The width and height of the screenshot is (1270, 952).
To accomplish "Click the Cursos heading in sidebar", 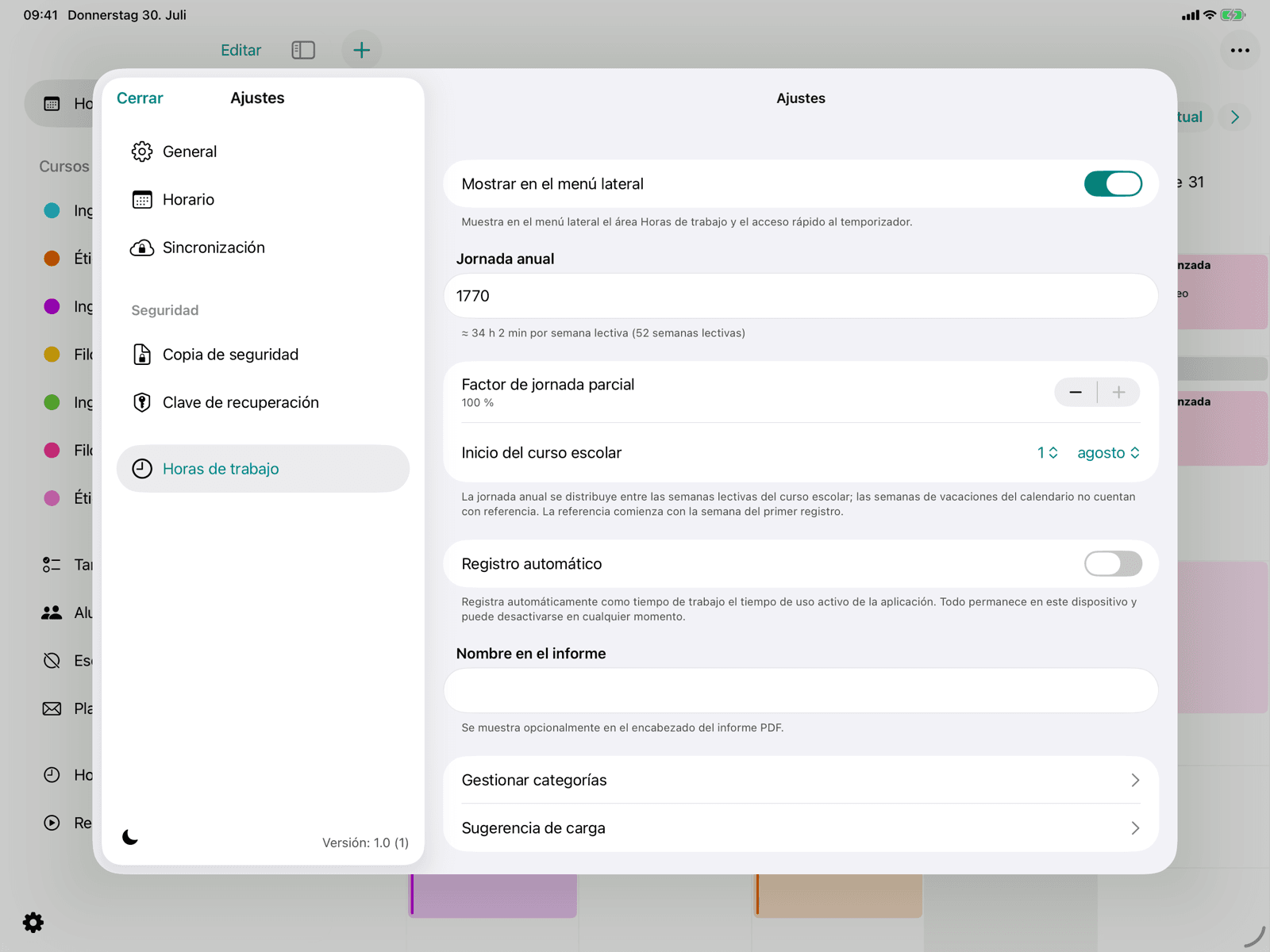I will click(x=64, y=167).
